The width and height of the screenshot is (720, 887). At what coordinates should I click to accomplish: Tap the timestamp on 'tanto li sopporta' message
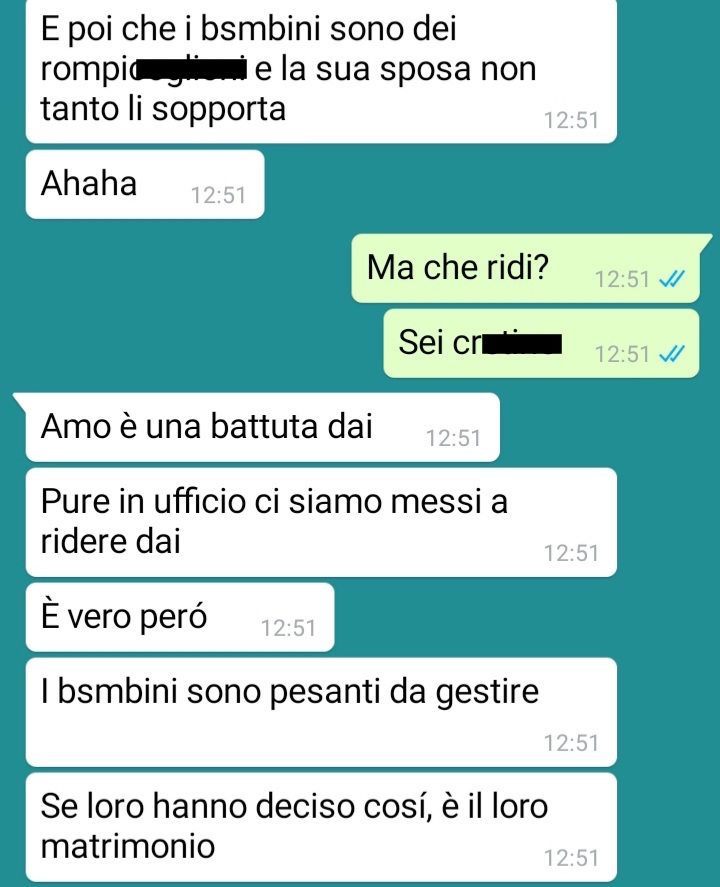coord(571,120)
